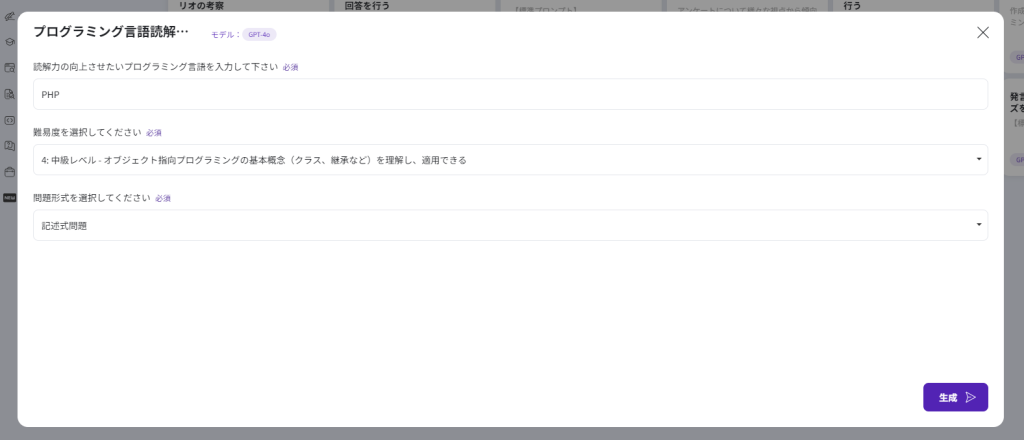Screen dimensions: 1024x440
Task: Open the document search sidebar icon
Action: [9, 94]
